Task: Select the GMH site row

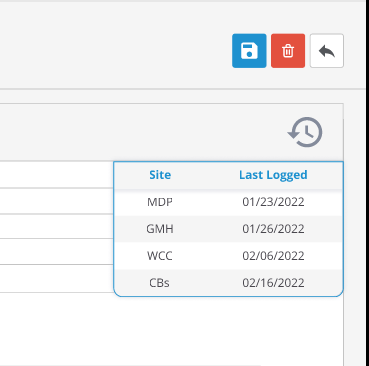Action: click(228, 229)
